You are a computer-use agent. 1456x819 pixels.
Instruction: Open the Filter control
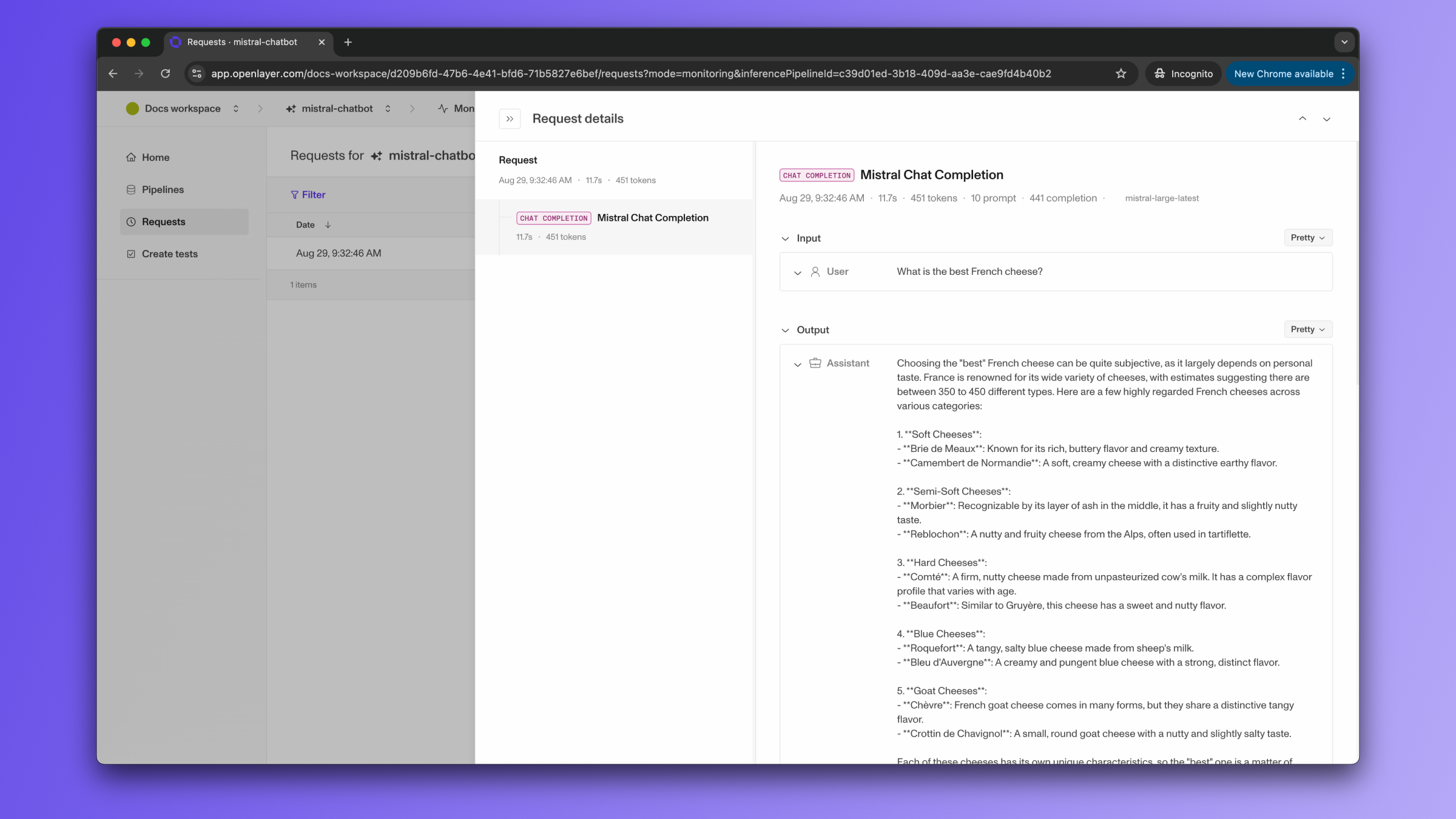[x=308, y=195]
